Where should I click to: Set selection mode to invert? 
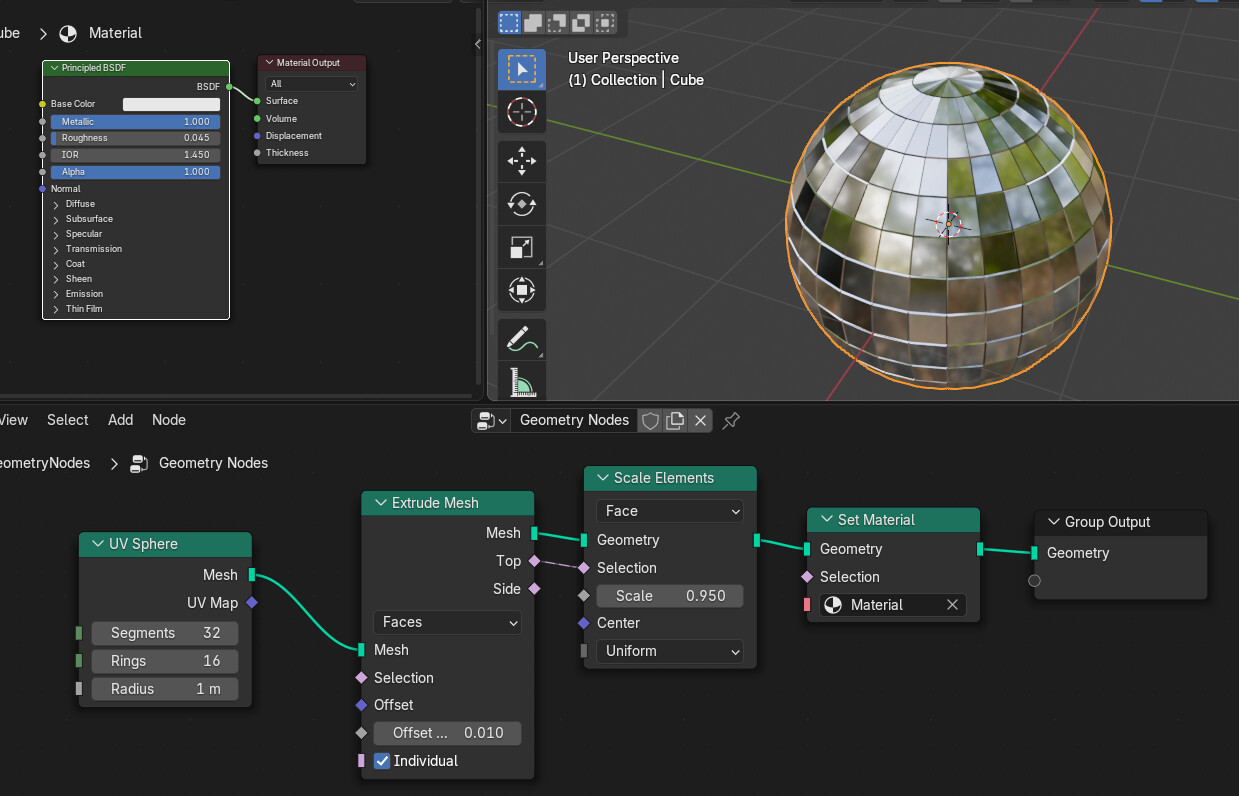click(581, 22)
